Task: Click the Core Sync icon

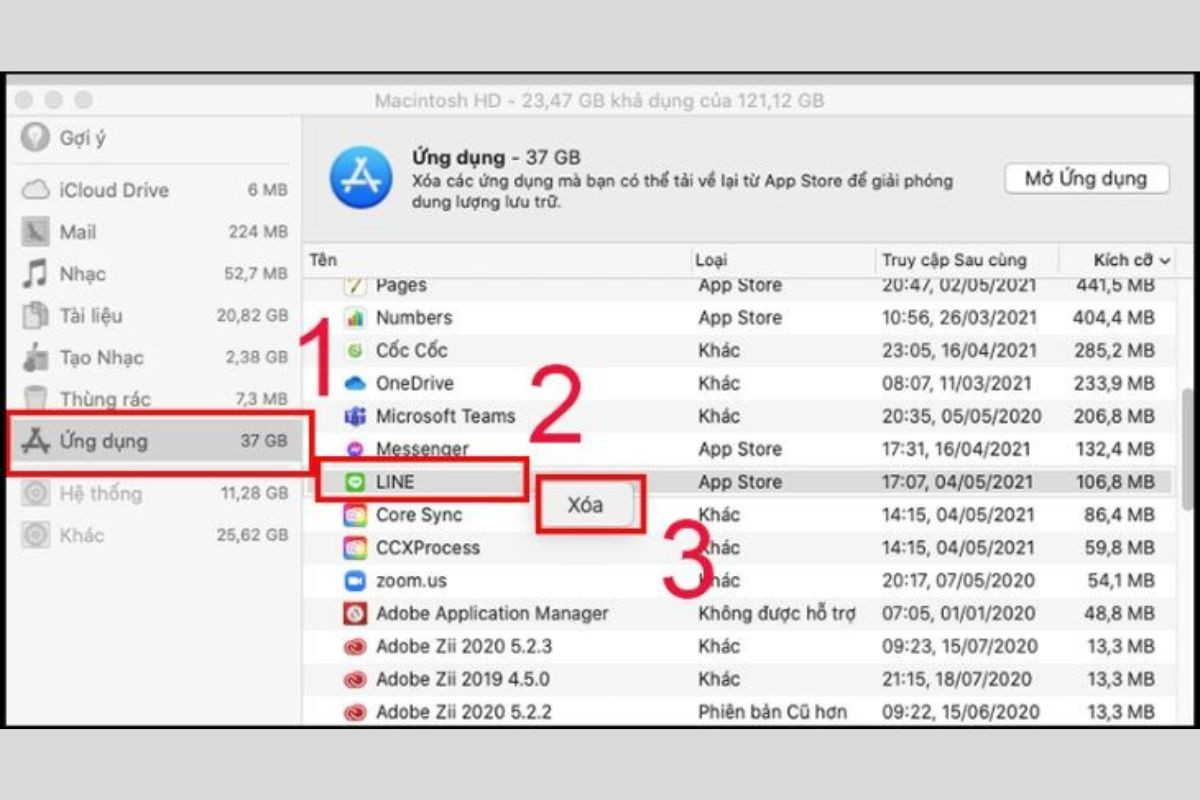Action: tap(355, 515)
